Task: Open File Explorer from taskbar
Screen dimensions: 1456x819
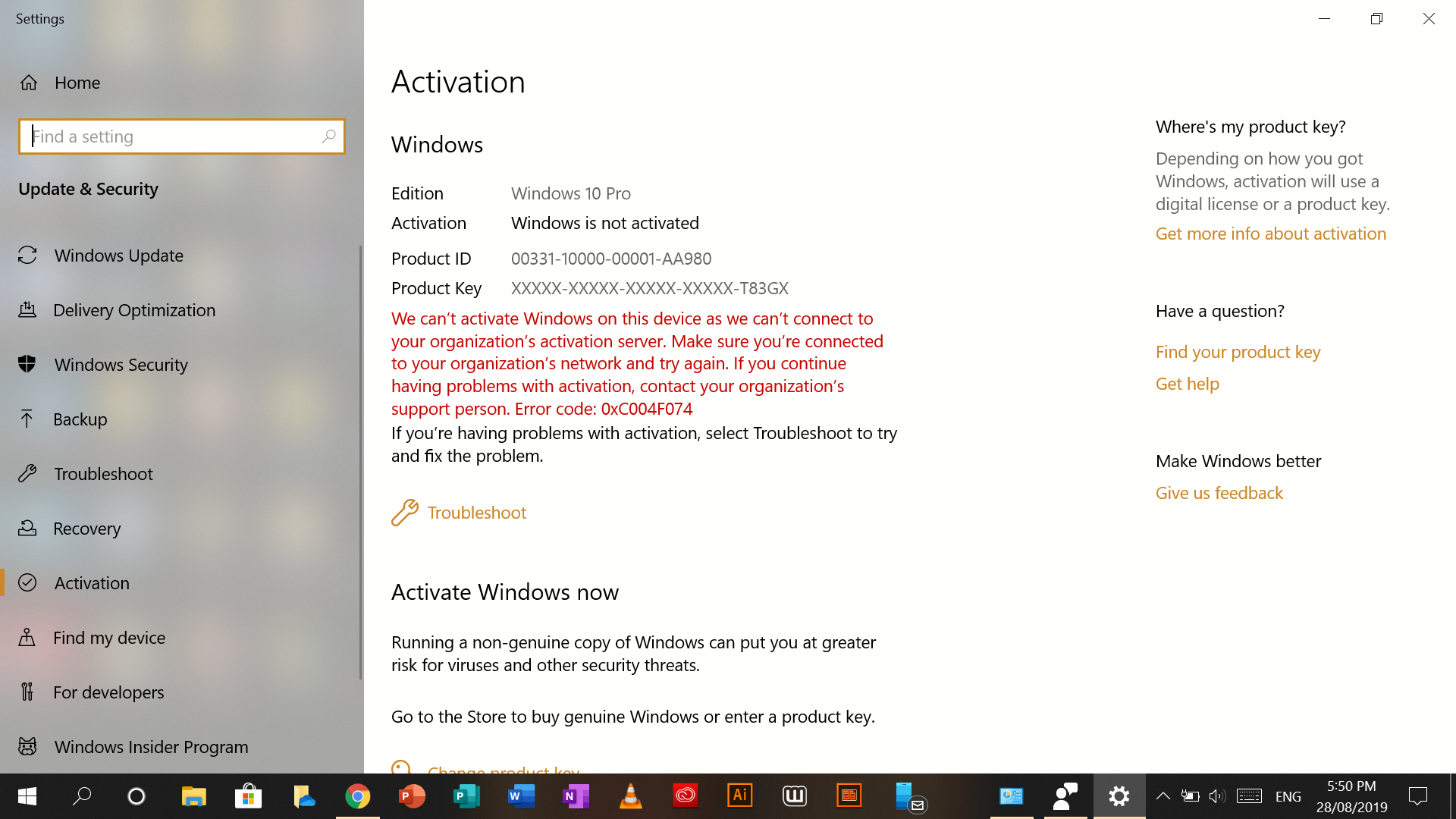Action: pyautogui.click(x=194, y=796)
